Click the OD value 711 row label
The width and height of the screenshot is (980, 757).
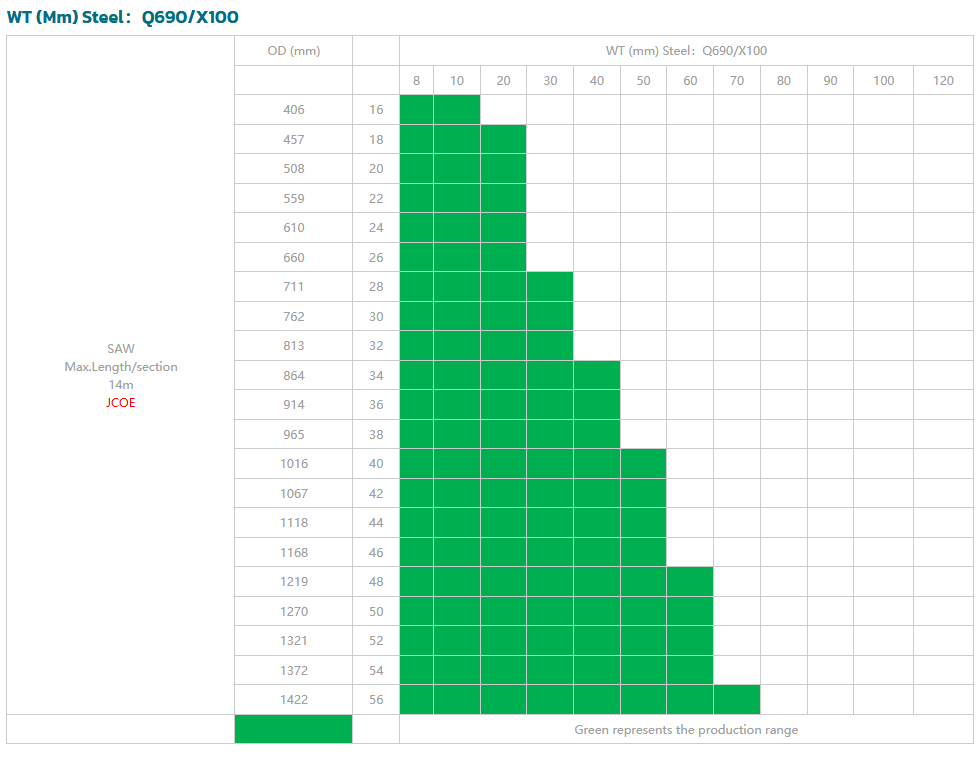pyautogui.click(x=293, y=287)
